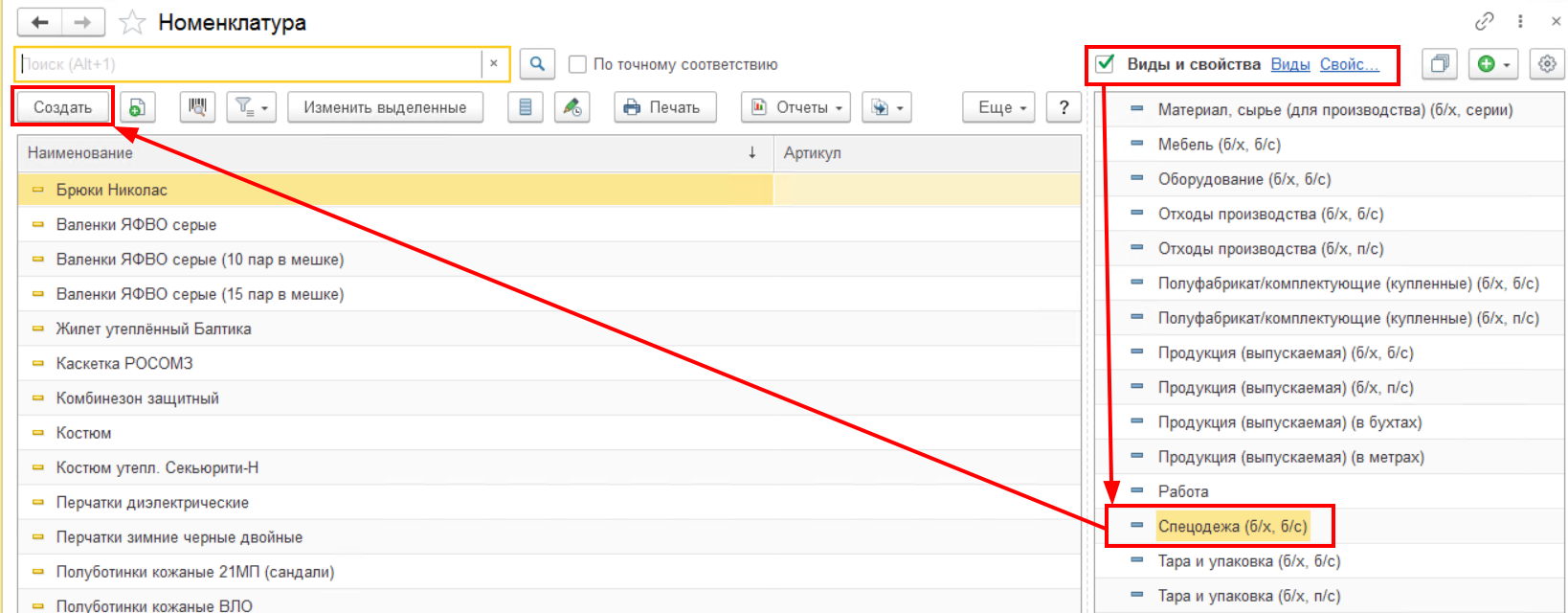Select the Валенки ЯФВО серые row

549,224
